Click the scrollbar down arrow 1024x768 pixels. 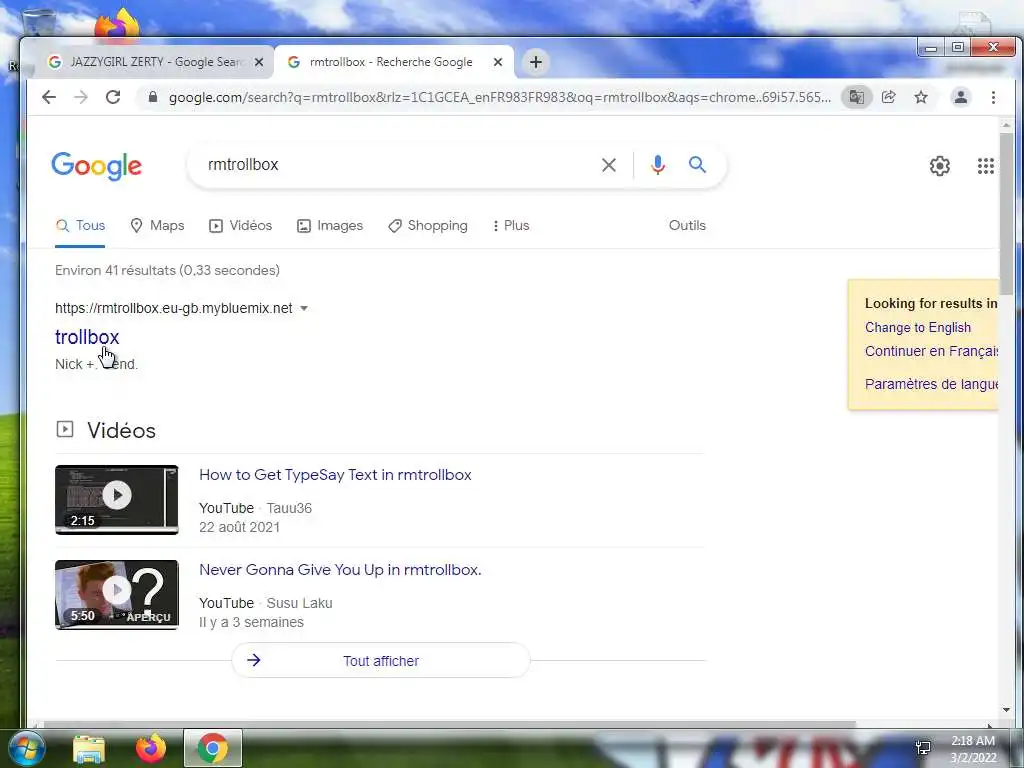click(x=1006, y=710)
